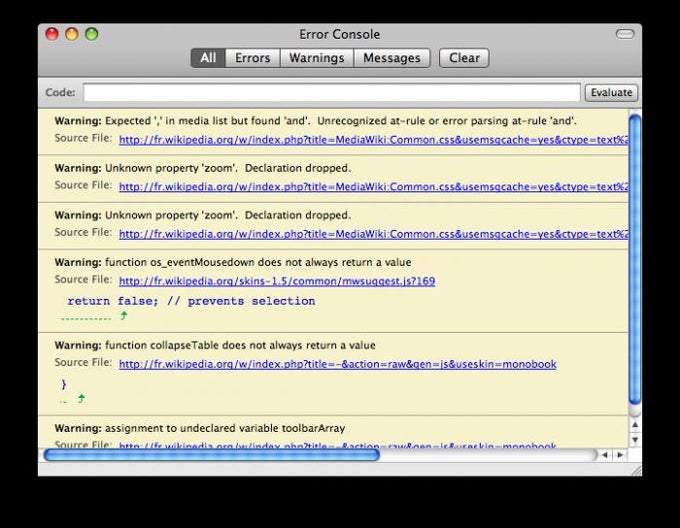Click the vertical scrollbar thumb
The width and height of the screenshot is (680, 528).
634,259
